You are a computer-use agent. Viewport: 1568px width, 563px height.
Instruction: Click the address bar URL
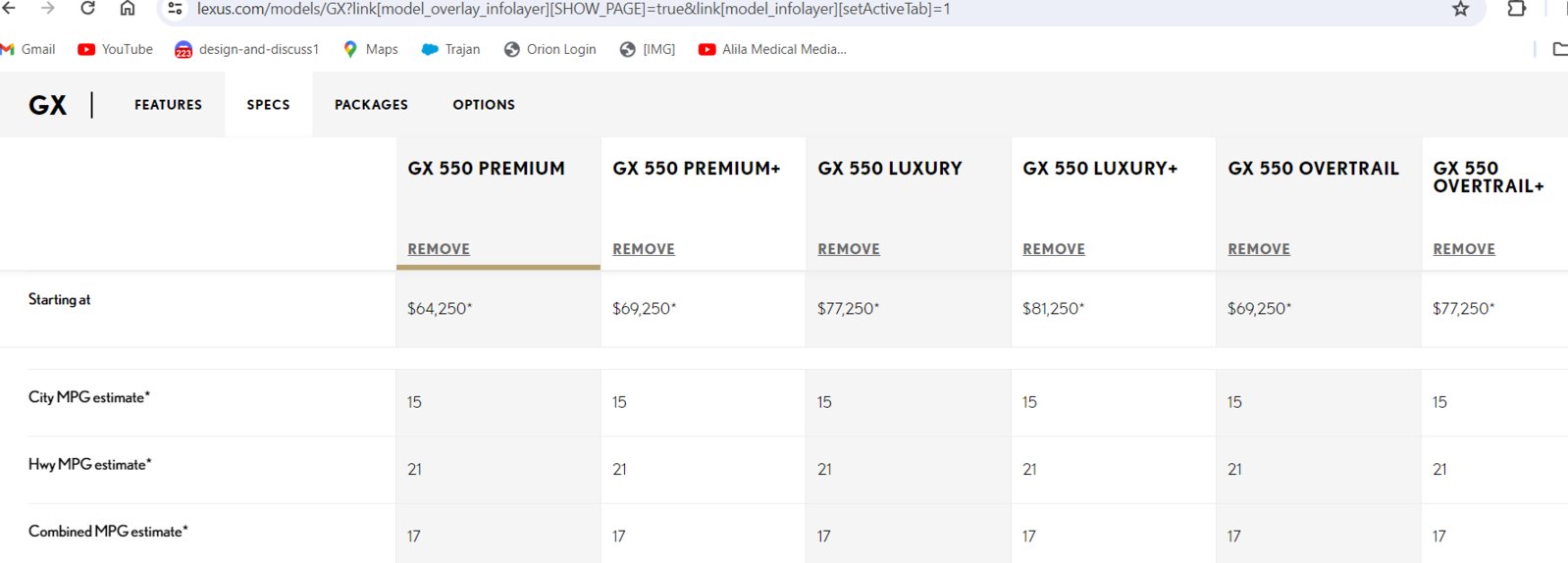573,9
